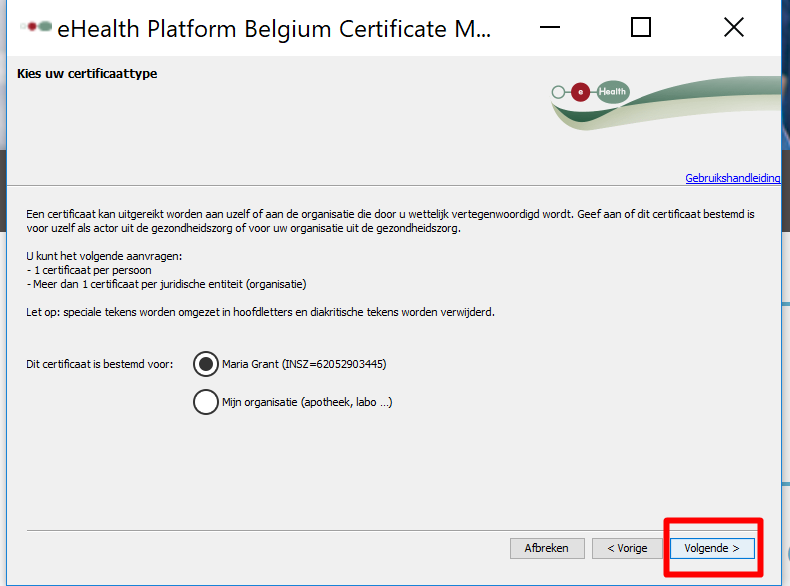Click the 'U kunt het volgende aanvragen:' text

point(104,256)
